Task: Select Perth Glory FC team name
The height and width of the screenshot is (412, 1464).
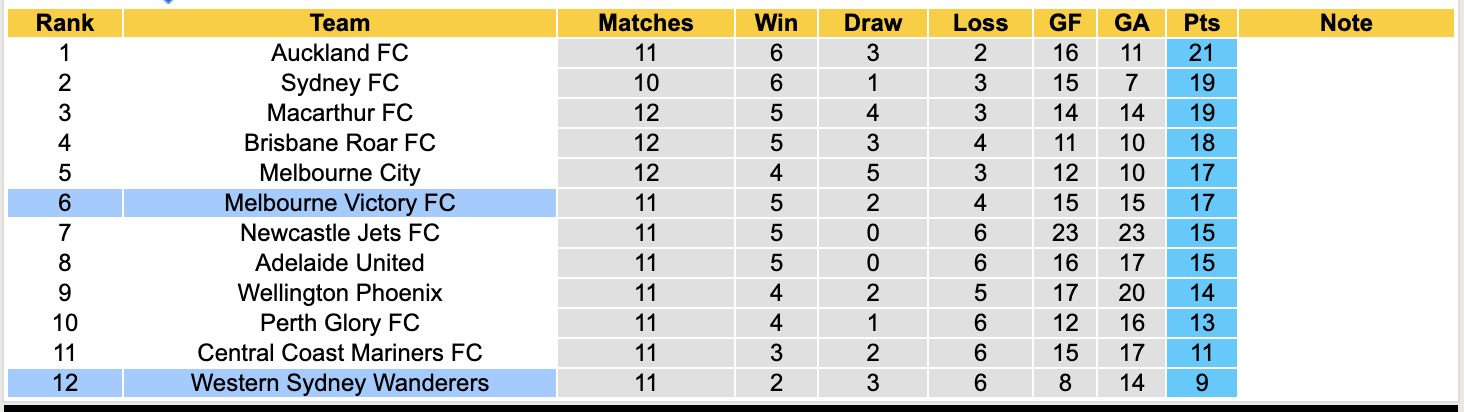Action: coord(340,323)
